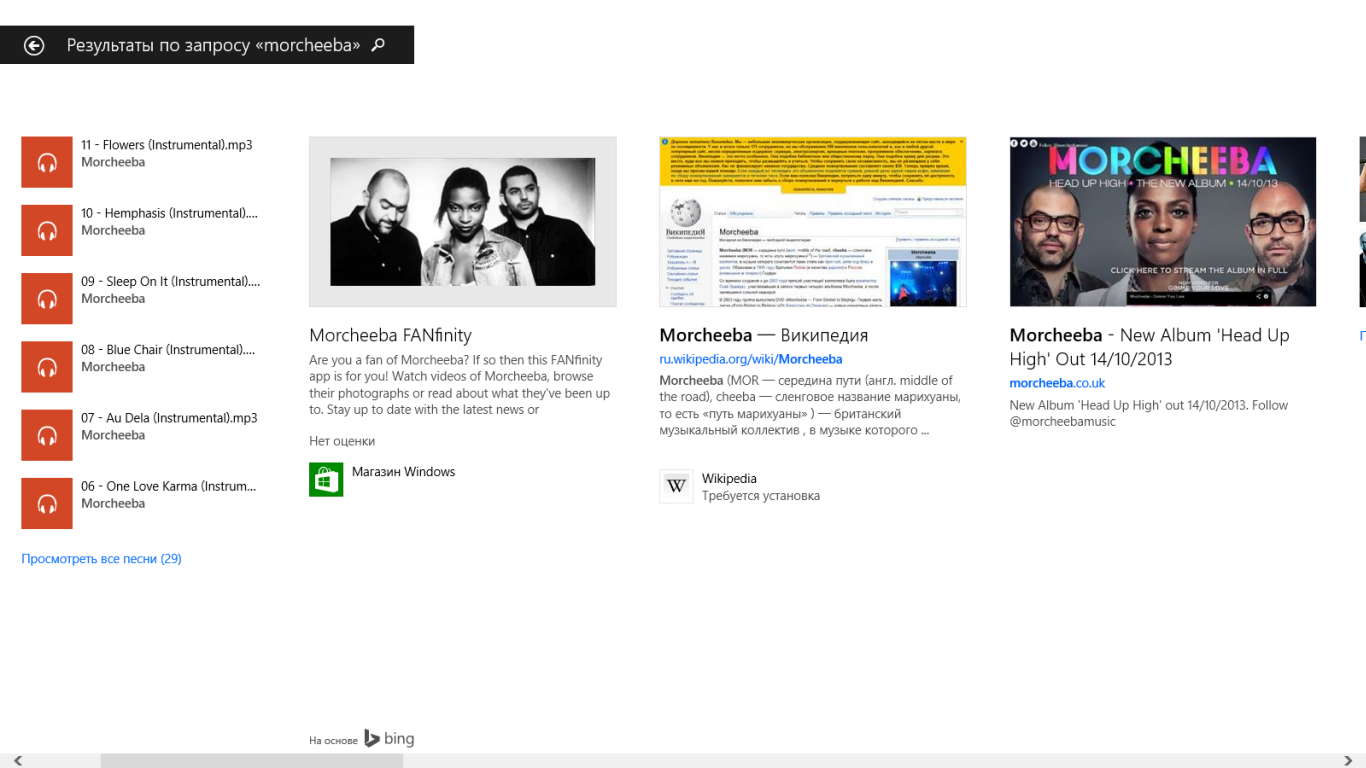Viewport: 1366px width, 768px height.
Task: Click the horizontal scrollbar thumb
Action: click(252, 761)
